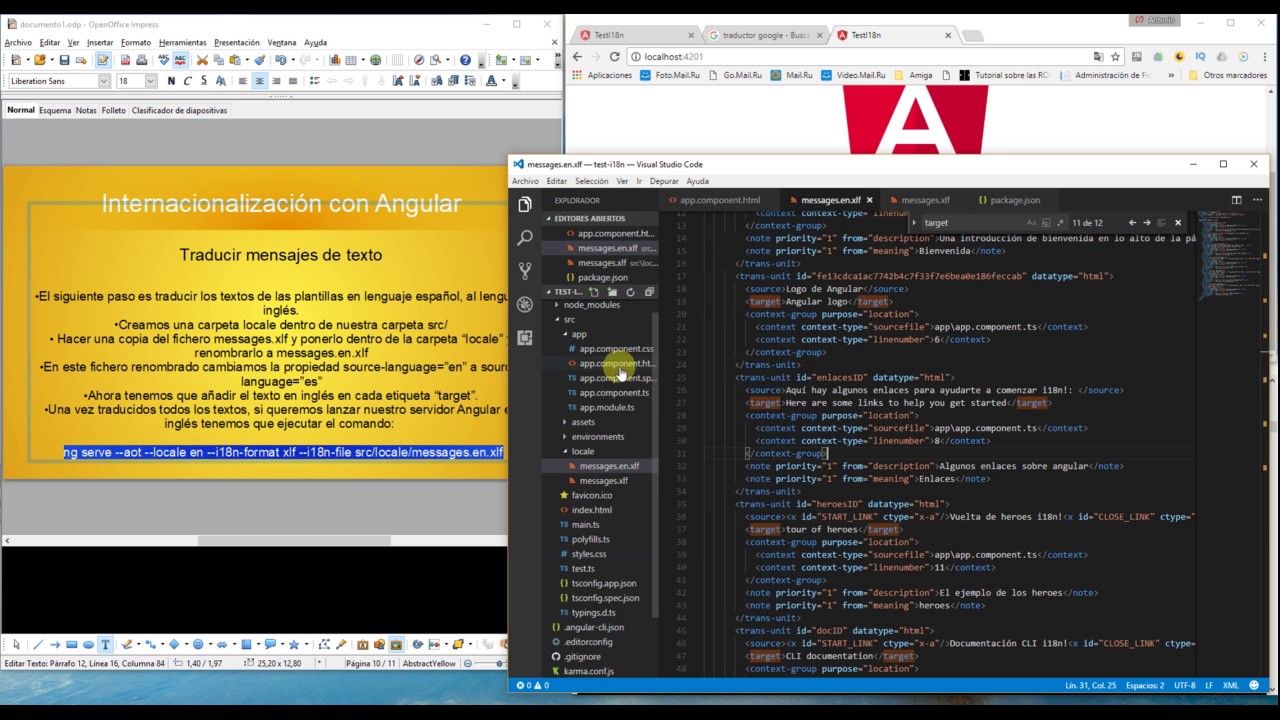Cut the selection in the Impress toolbar
This screenshot has height=720, width=1280.
coord(202,60)
